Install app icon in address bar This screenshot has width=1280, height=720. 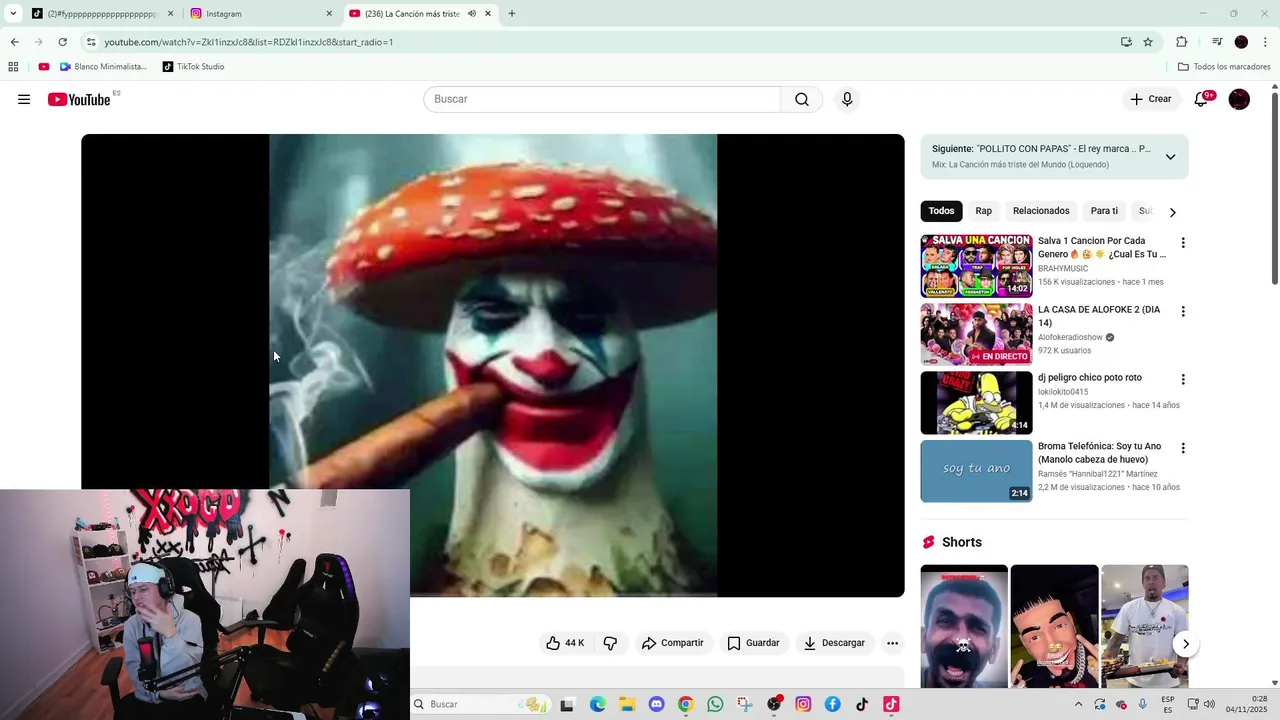(1126, 42)
